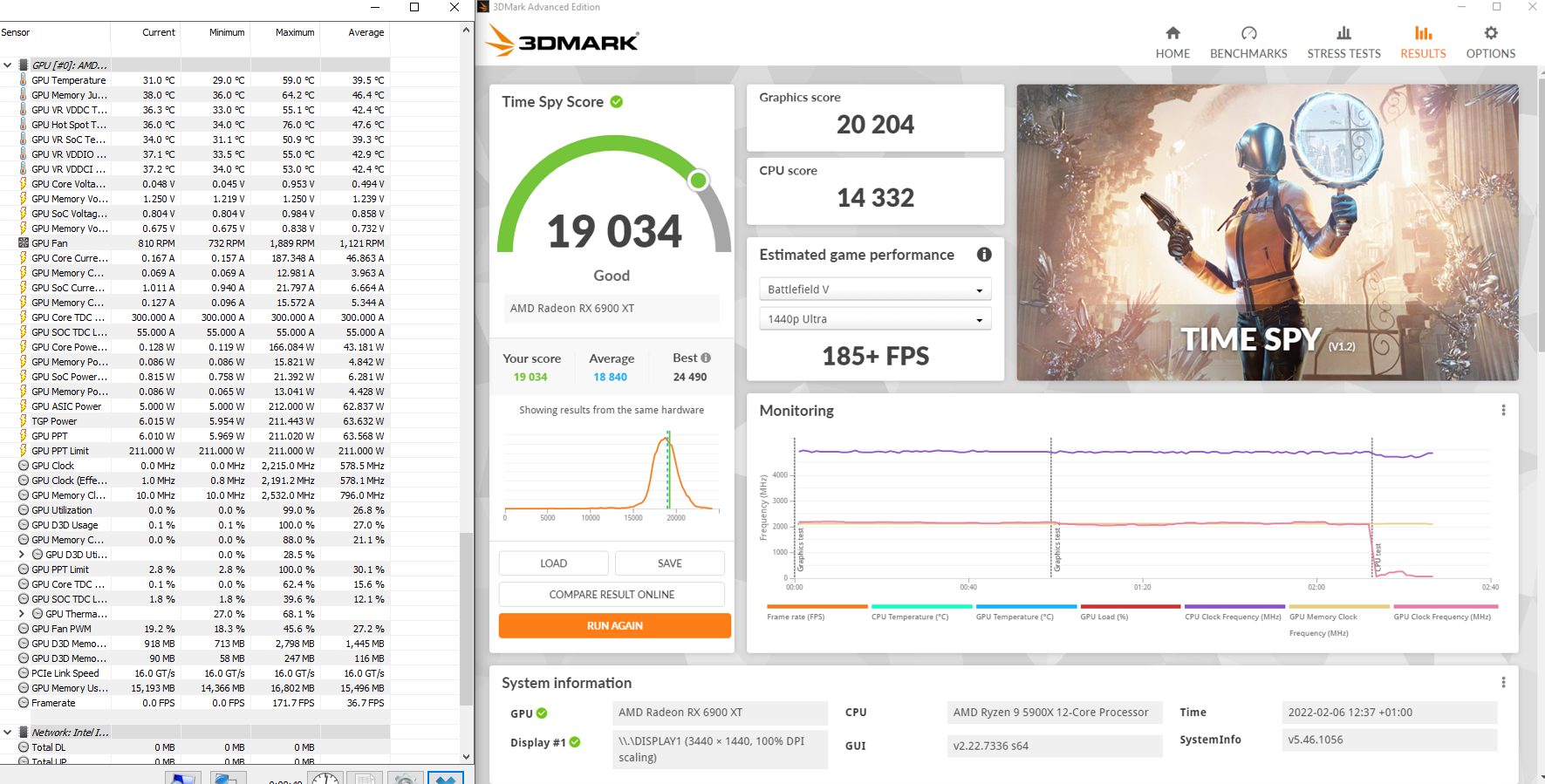Click the green checkmark beside Time Spy Score
This screenshot has width=1545, height=784.
coord(617,102)
